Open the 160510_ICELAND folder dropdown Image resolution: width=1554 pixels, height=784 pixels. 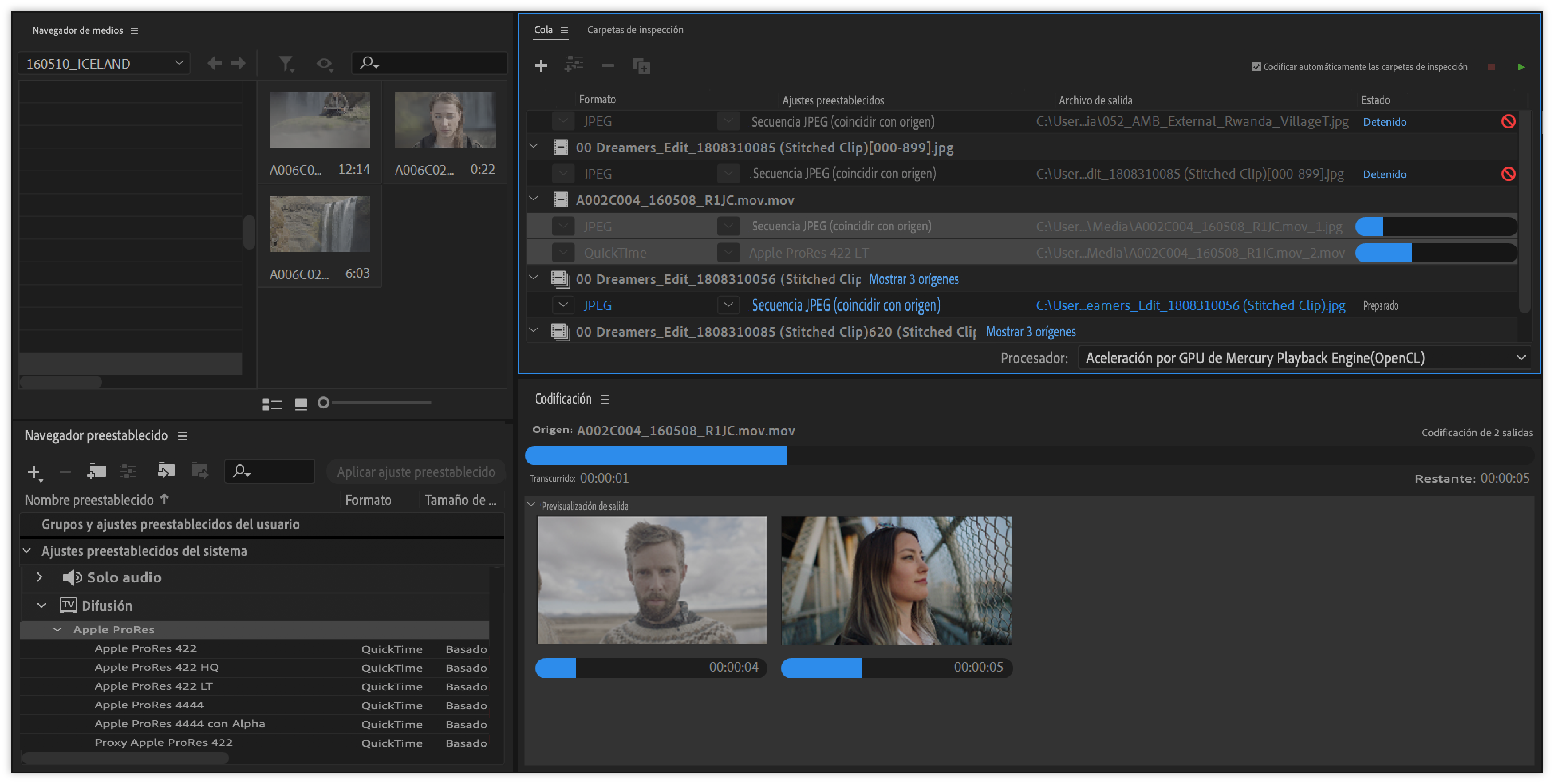click(x=179, y=63)
